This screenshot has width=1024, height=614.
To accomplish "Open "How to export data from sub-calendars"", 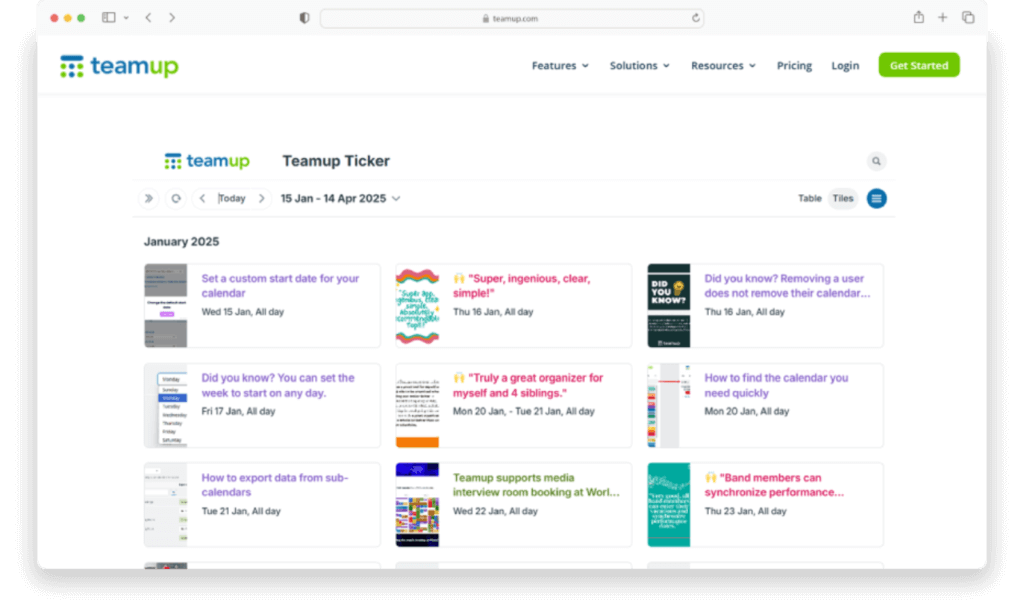I will [x=274, y=485].
